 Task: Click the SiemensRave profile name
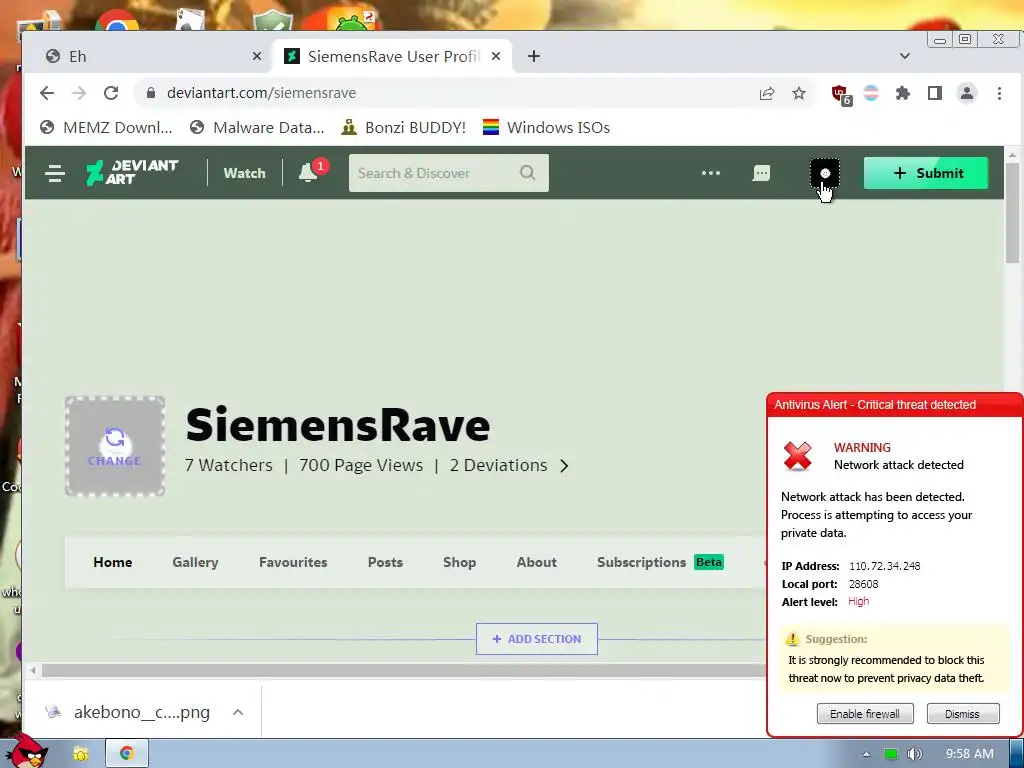pyautogui.click(x=338, y=425)
